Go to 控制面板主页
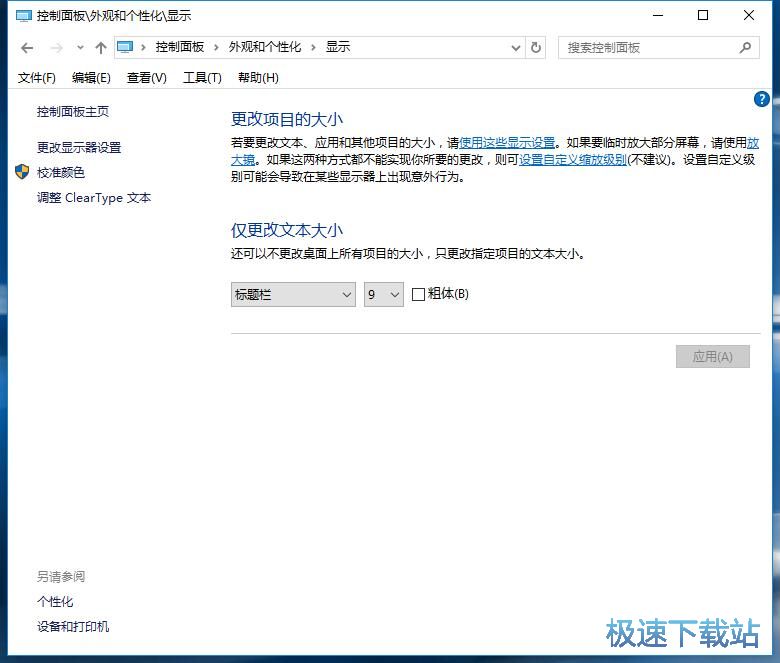The height and width of the screenshot is (663, 780). point(73,111)
